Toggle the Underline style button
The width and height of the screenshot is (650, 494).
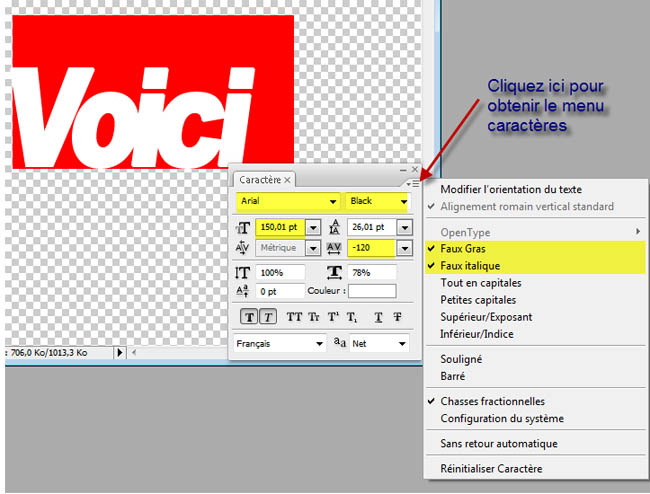[378, 317]
